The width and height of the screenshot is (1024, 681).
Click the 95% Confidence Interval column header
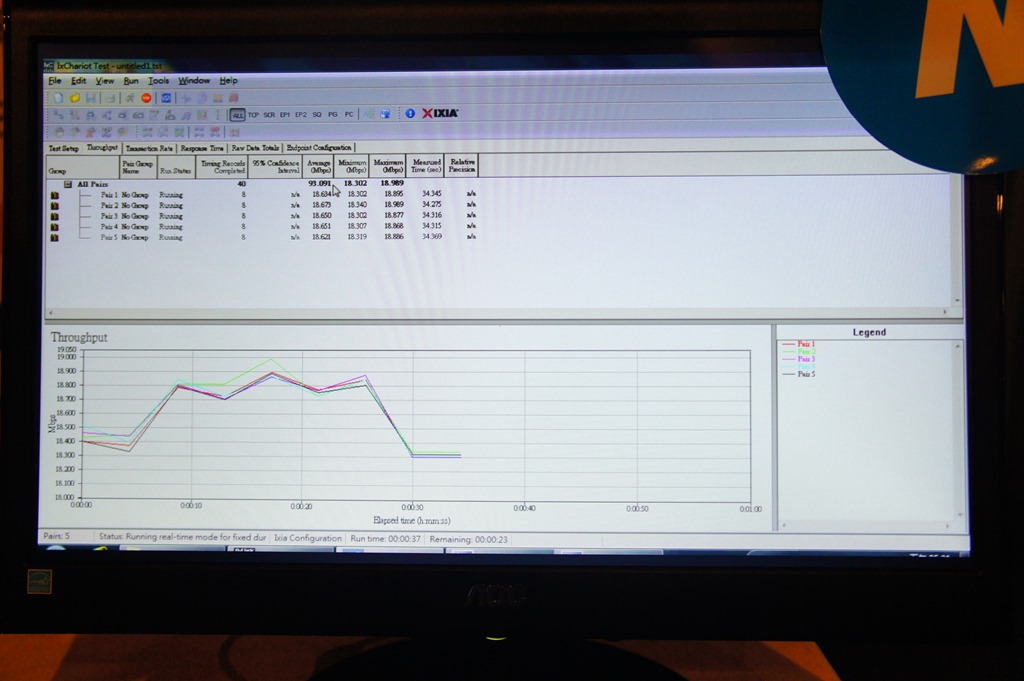click(x=275, y=166)
